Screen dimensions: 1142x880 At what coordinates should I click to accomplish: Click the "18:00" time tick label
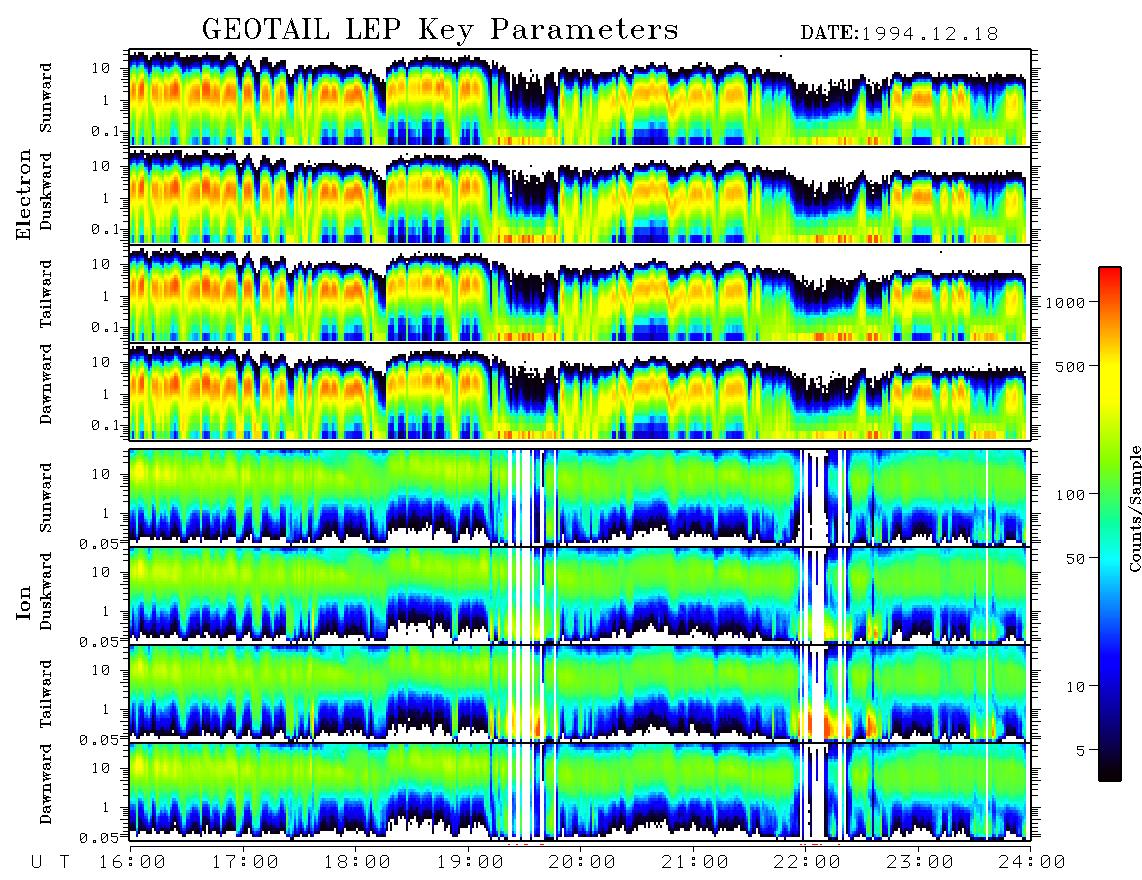[x=358, y=862]
